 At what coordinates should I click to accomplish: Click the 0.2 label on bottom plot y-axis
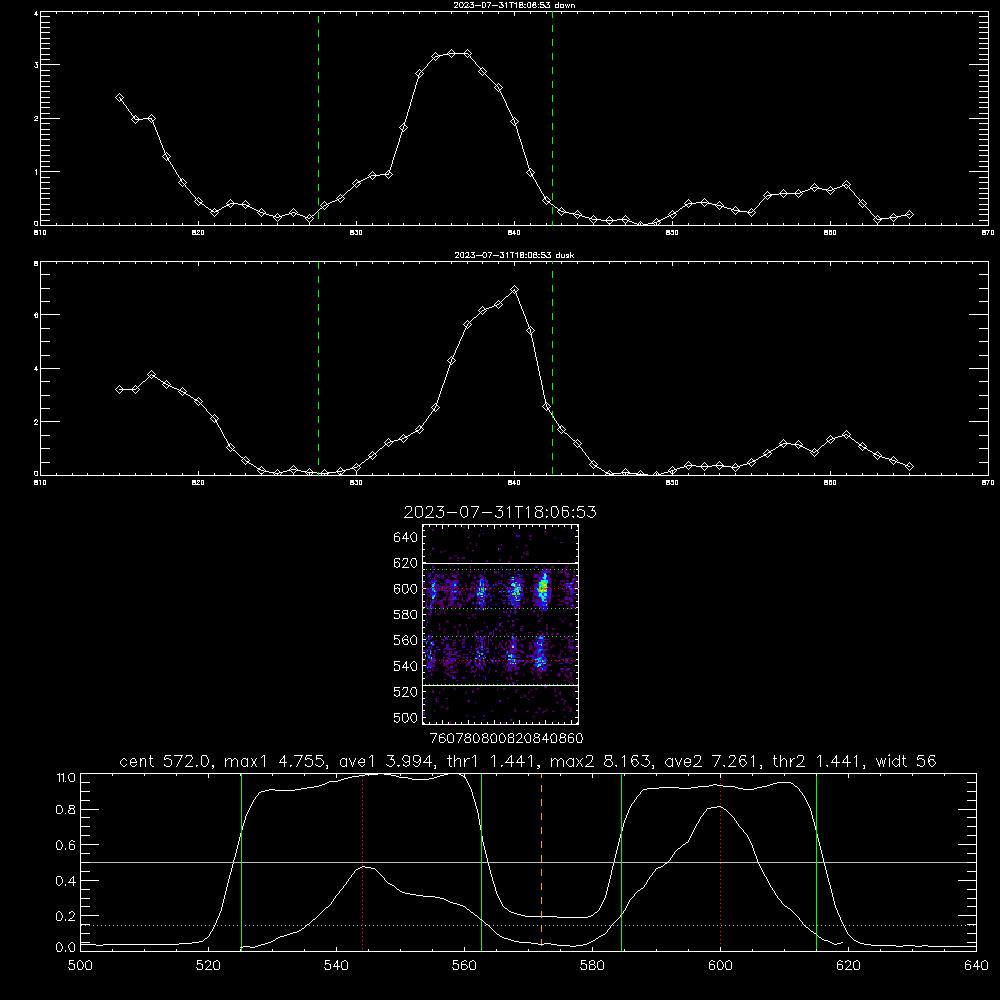pyautogui.click(x=65, y=916)
